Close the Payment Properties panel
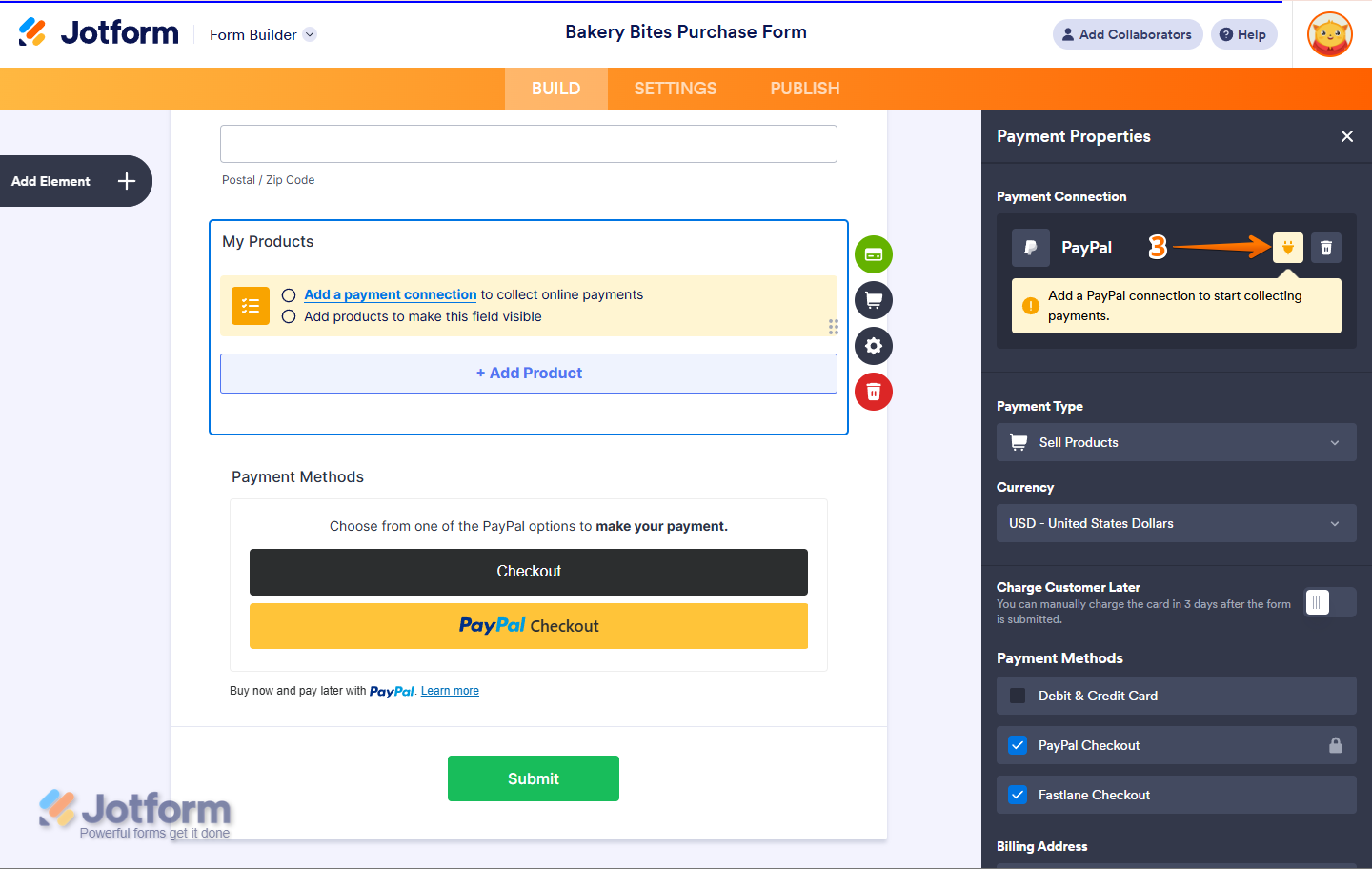1372x869 pixels. (x=1347, y=136)
